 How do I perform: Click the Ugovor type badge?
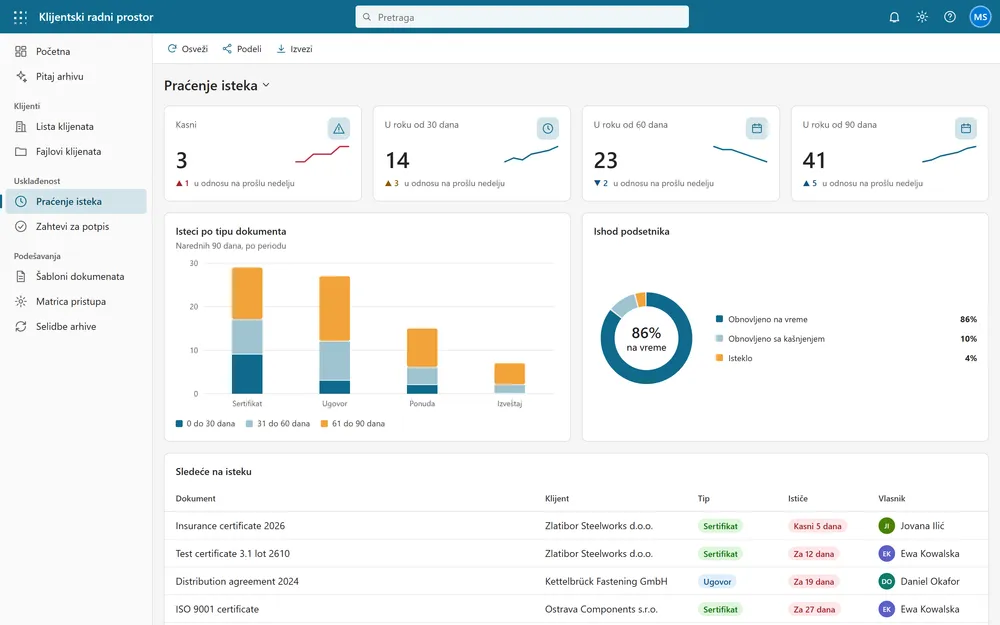point(717,582)
